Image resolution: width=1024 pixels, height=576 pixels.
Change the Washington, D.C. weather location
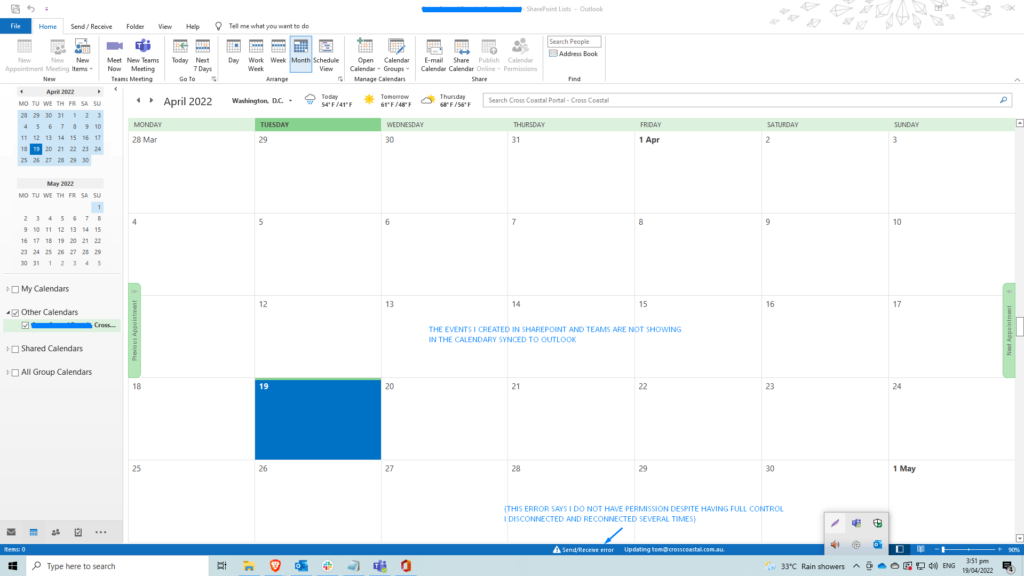[x=262, y=101]
